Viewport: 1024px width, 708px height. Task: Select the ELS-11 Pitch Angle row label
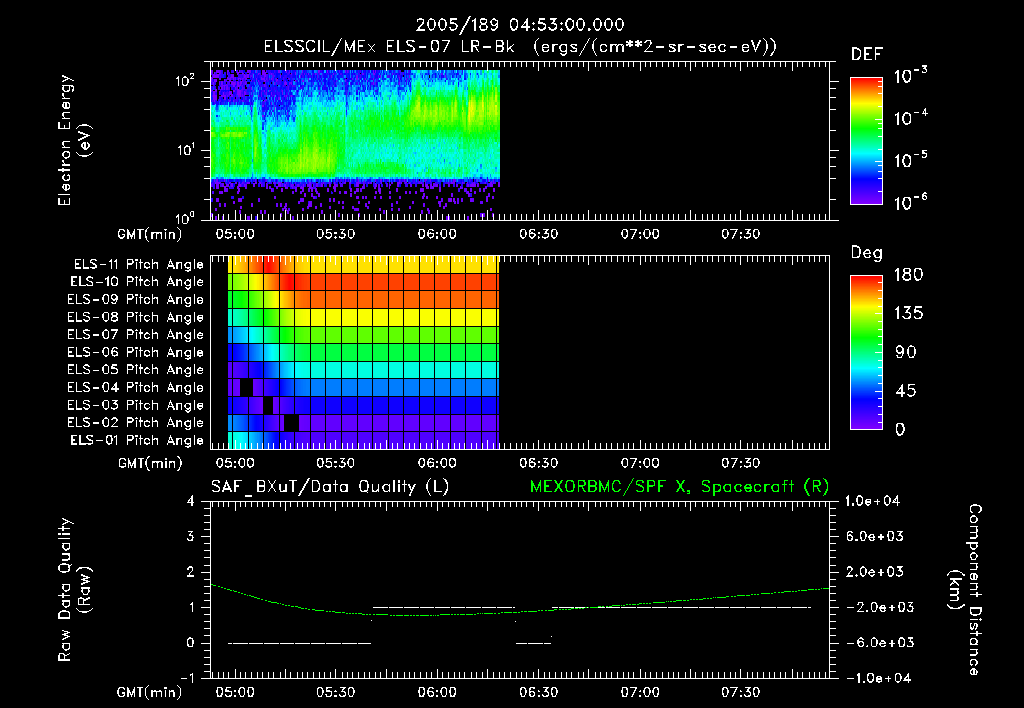point(138,265)
